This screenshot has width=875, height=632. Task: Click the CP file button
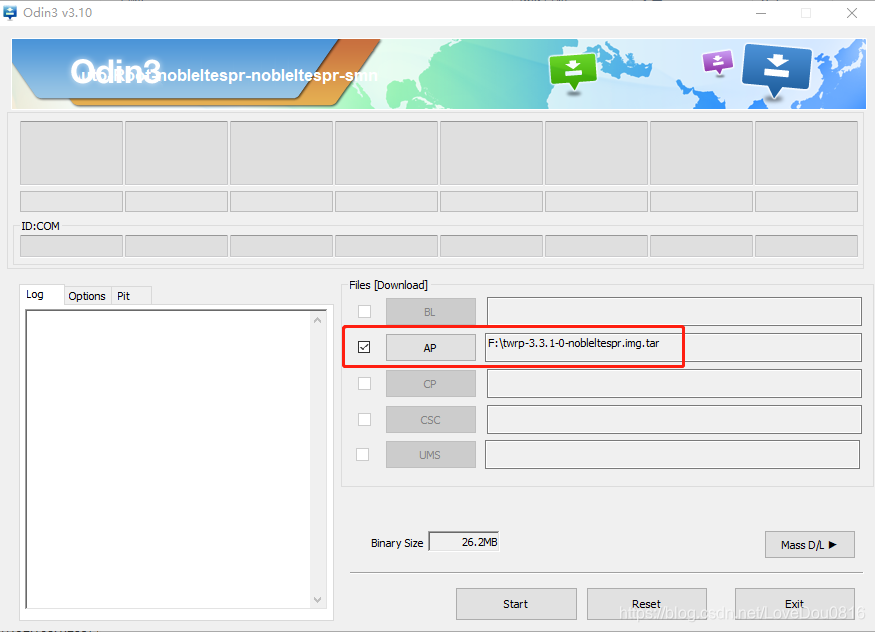(x=430, y=384)
